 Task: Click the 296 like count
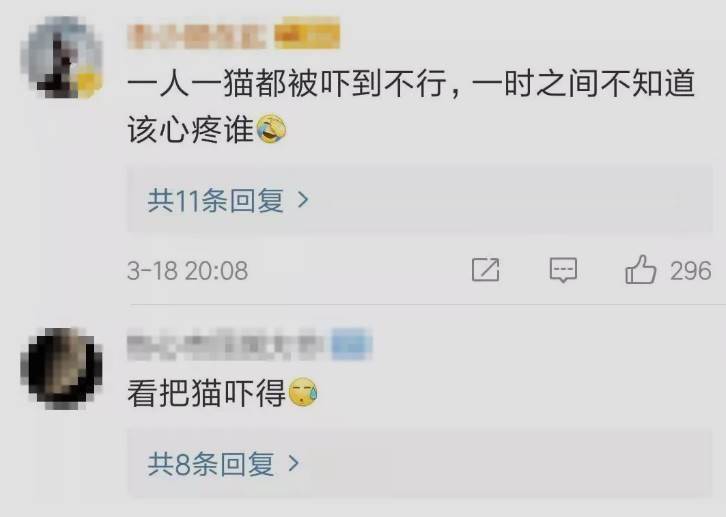click(690, 271)
